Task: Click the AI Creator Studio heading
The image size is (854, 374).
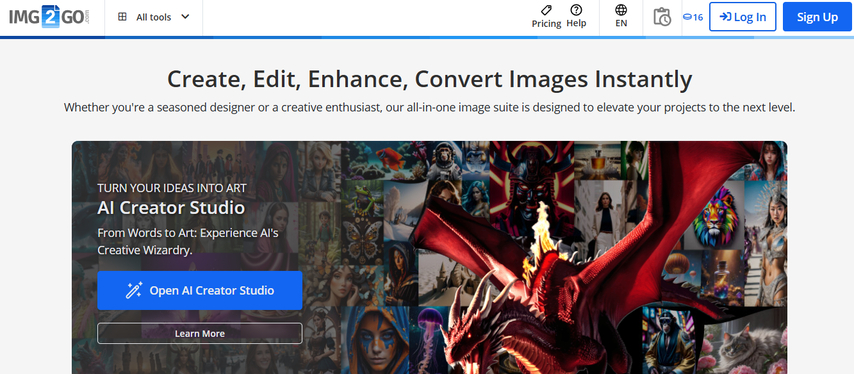Action: tap(171, 207)
